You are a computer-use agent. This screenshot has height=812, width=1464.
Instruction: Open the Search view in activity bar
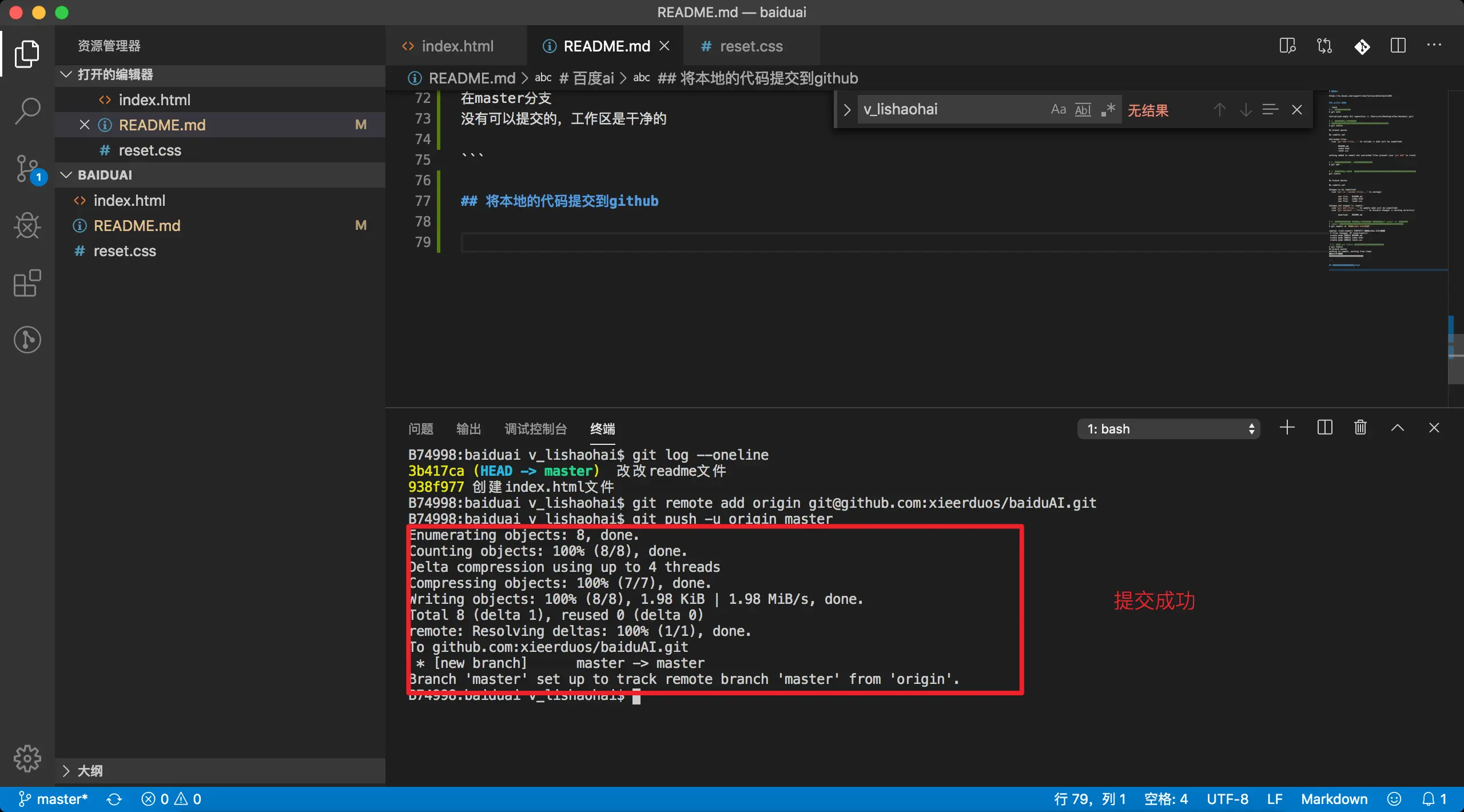click(x=27, y=111)
